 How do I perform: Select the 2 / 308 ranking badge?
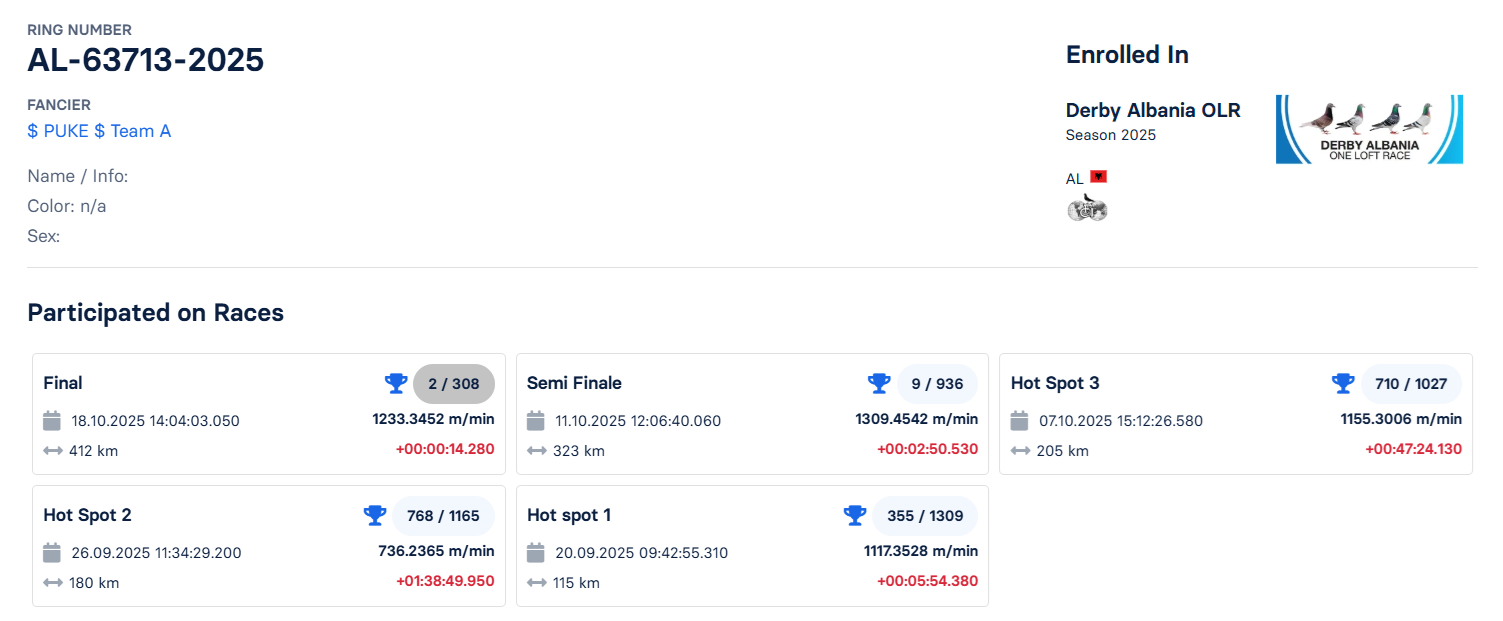coord(457,383)
